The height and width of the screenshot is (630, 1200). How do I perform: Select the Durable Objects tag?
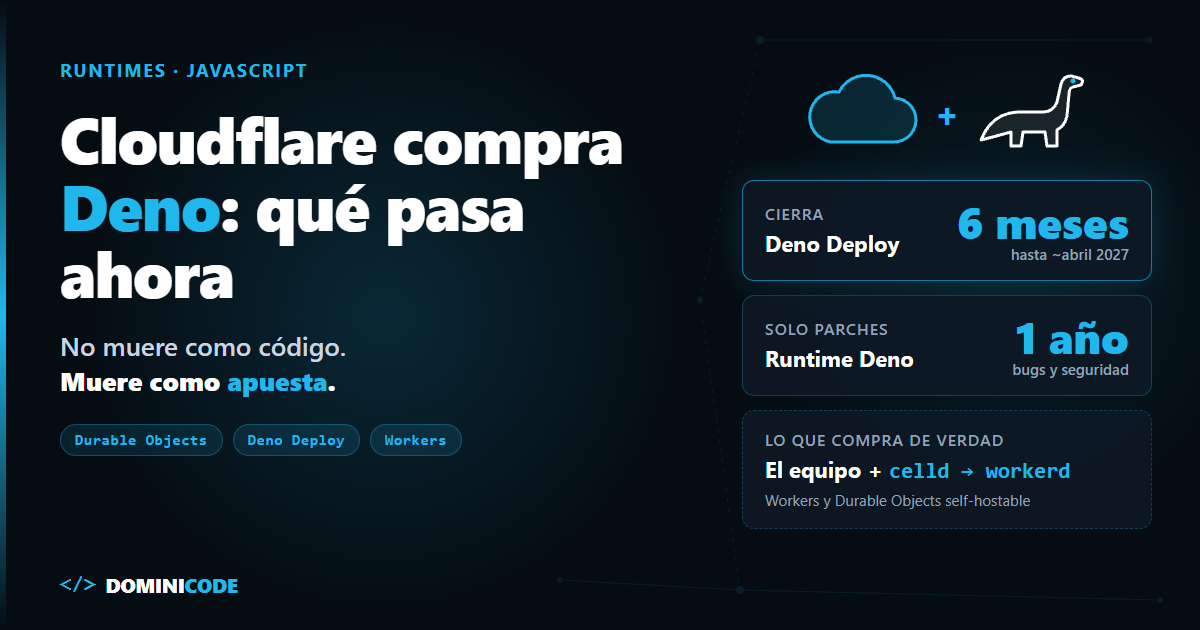click(141, 440)
